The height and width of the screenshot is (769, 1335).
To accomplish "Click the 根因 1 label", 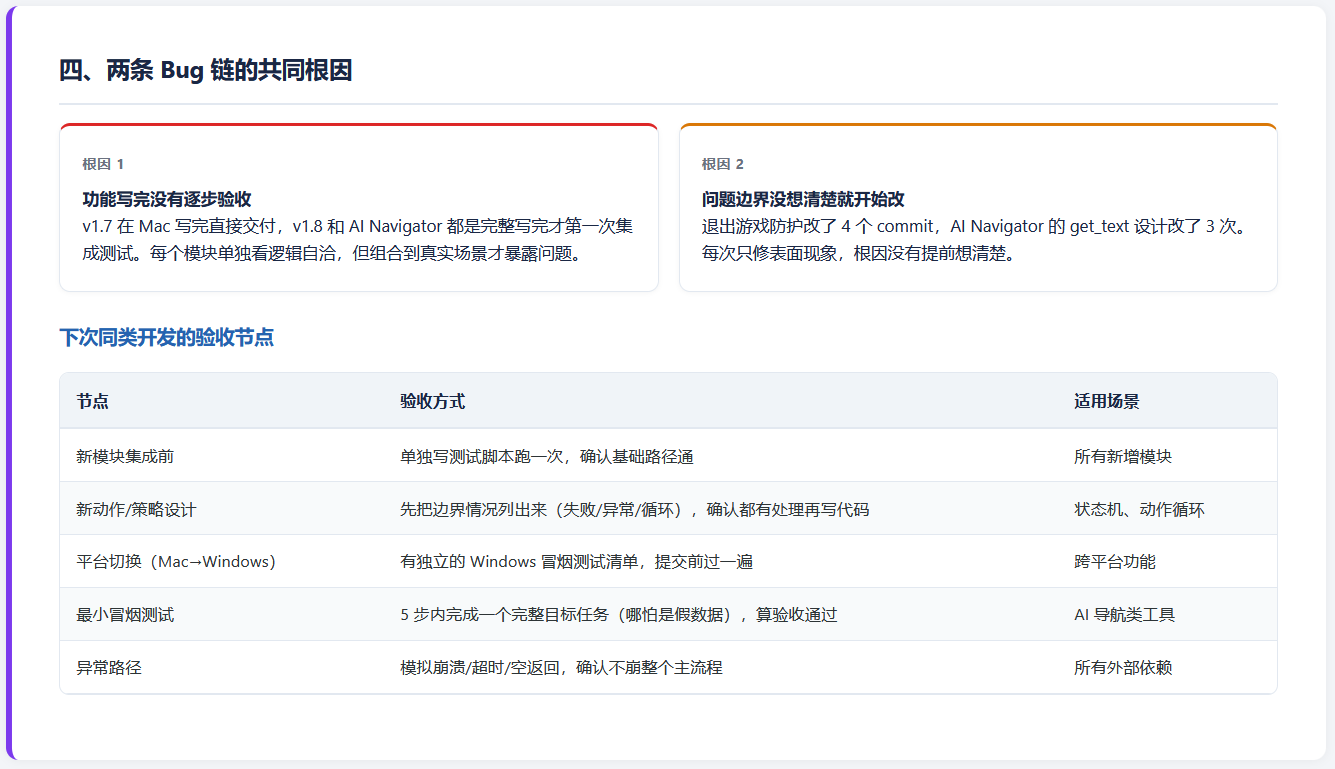I will pos(103,164).
